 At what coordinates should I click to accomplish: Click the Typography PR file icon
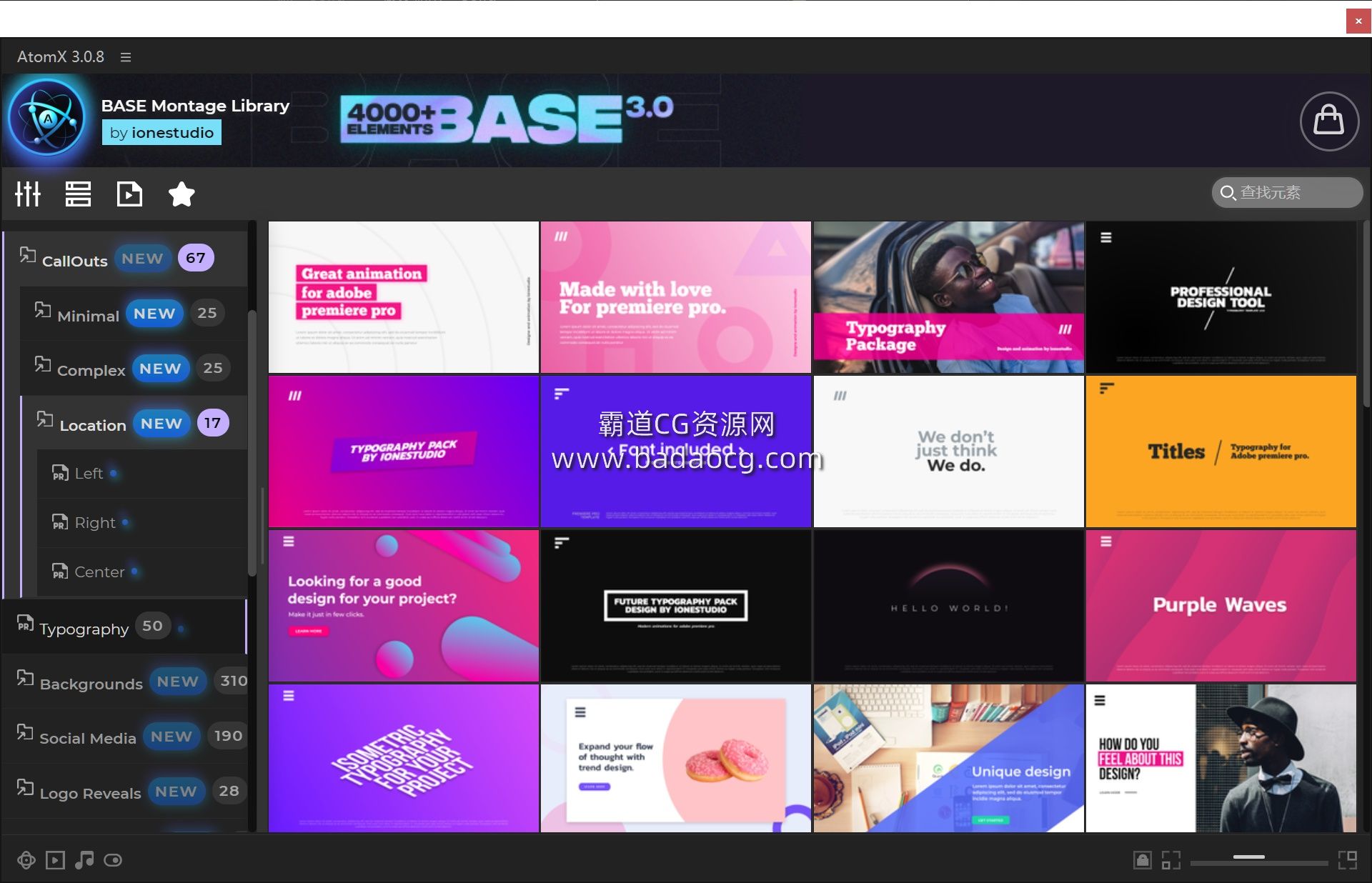click(25, 623)
